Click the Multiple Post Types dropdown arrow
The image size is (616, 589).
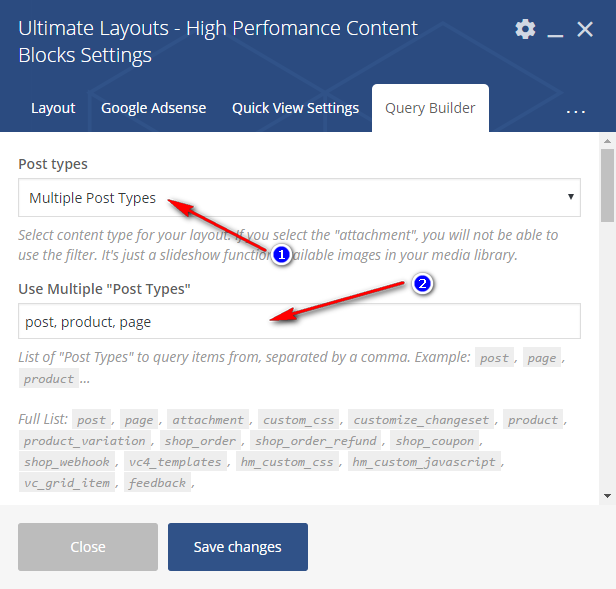pos(570,197)
